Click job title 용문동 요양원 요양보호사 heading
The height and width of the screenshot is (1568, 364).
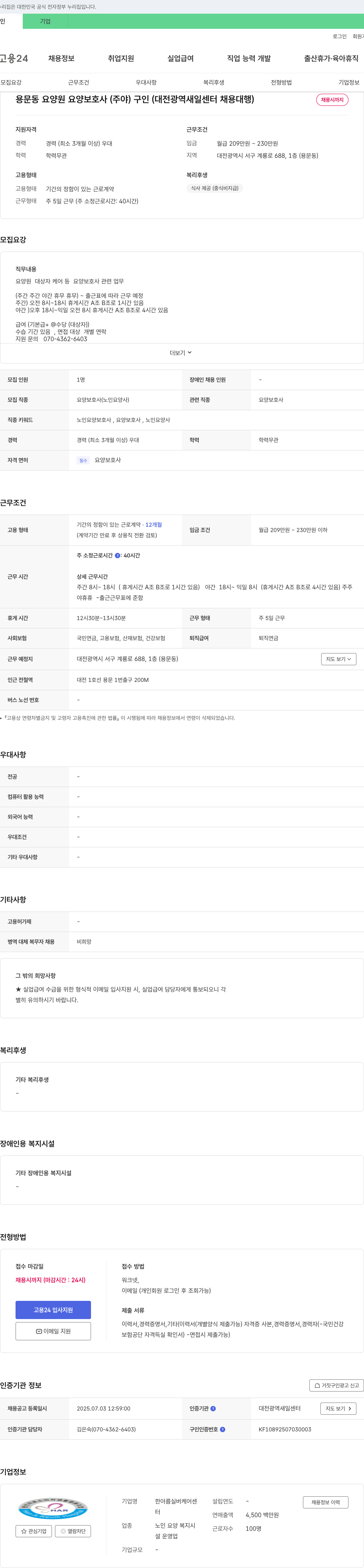click(x=135, y=99)
